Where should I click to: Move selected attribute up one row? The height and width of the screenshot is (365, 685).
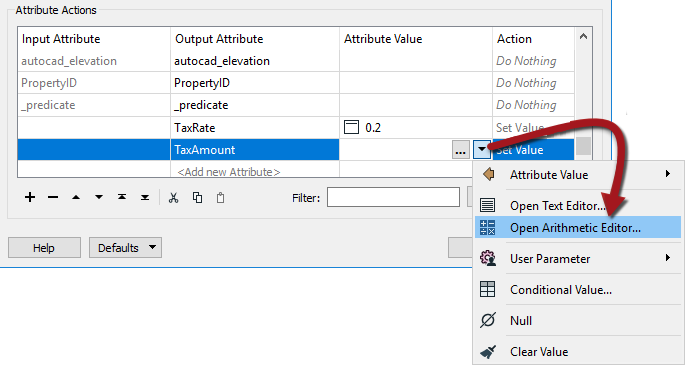click(76, 197)
